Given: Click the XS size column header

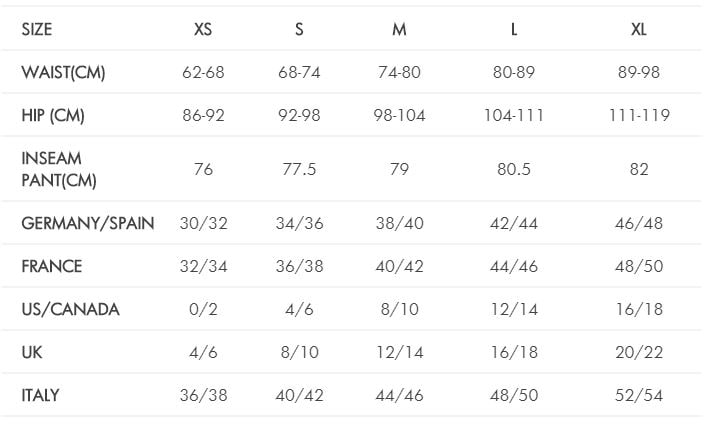Looking at the screenshot, I should pos(203,29).
